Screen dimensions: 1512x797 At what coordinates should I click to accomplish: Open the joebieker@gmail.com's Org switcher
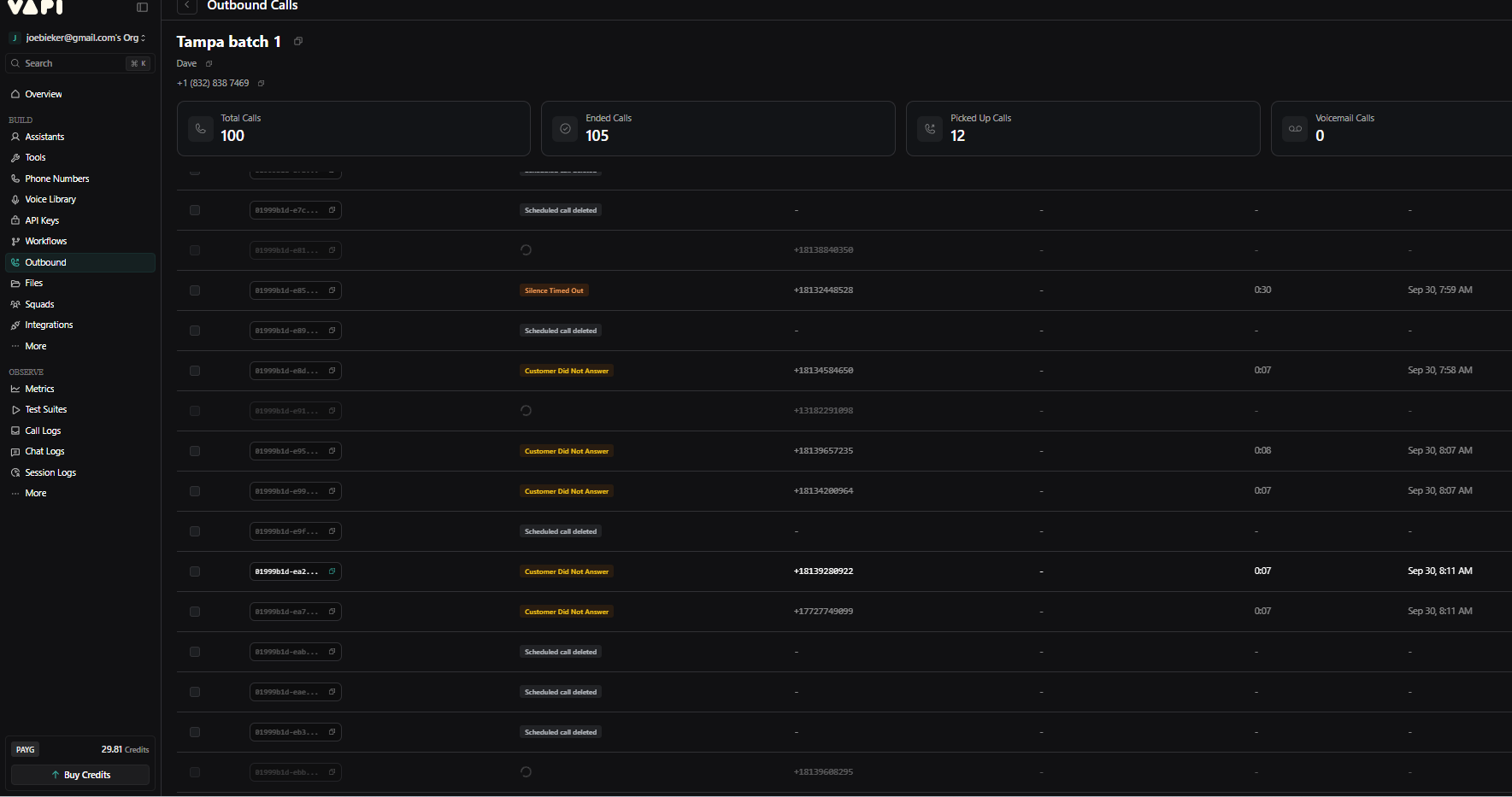pos(79,38)
